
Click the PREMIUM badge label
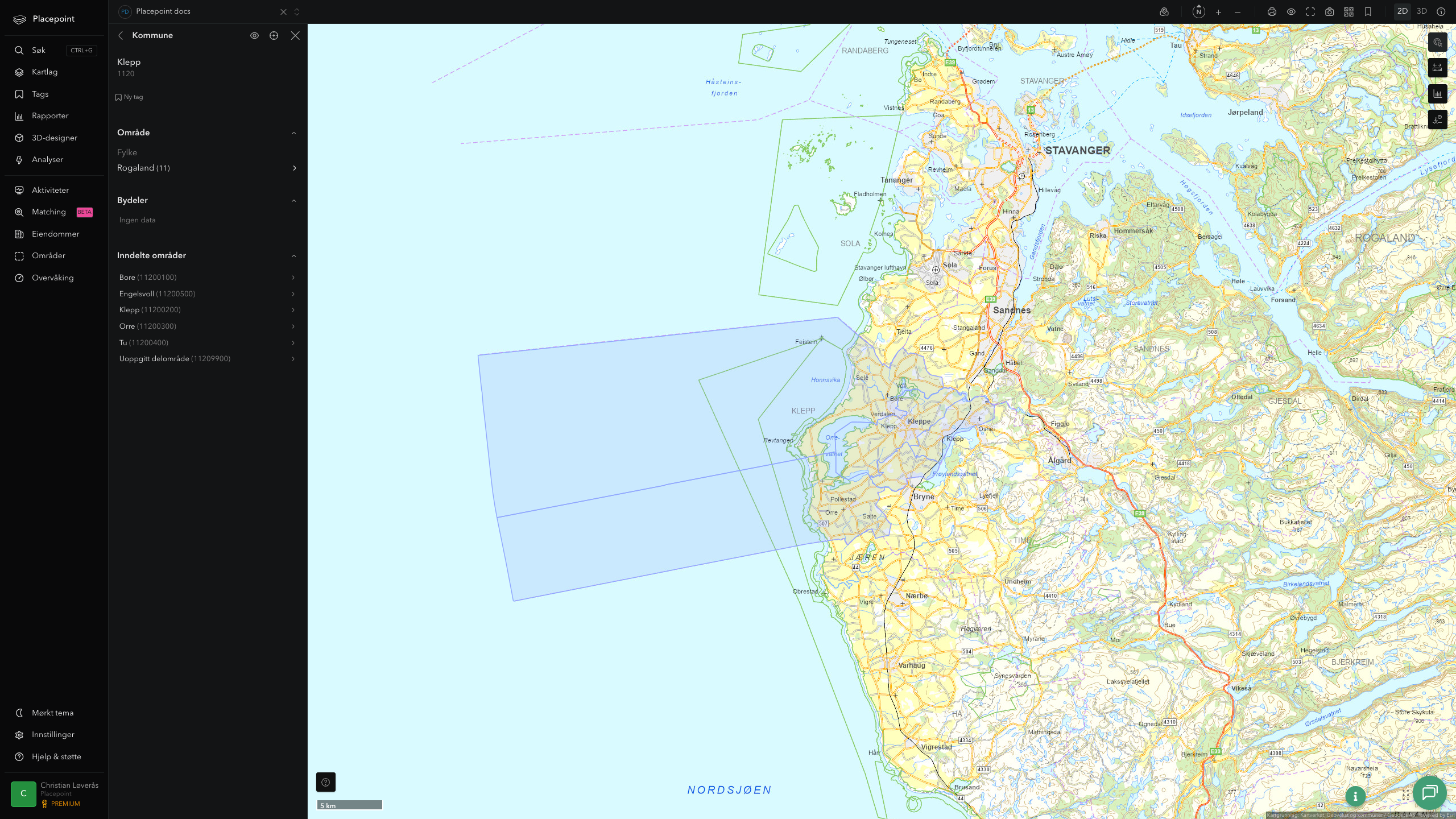tap(65, 804)
